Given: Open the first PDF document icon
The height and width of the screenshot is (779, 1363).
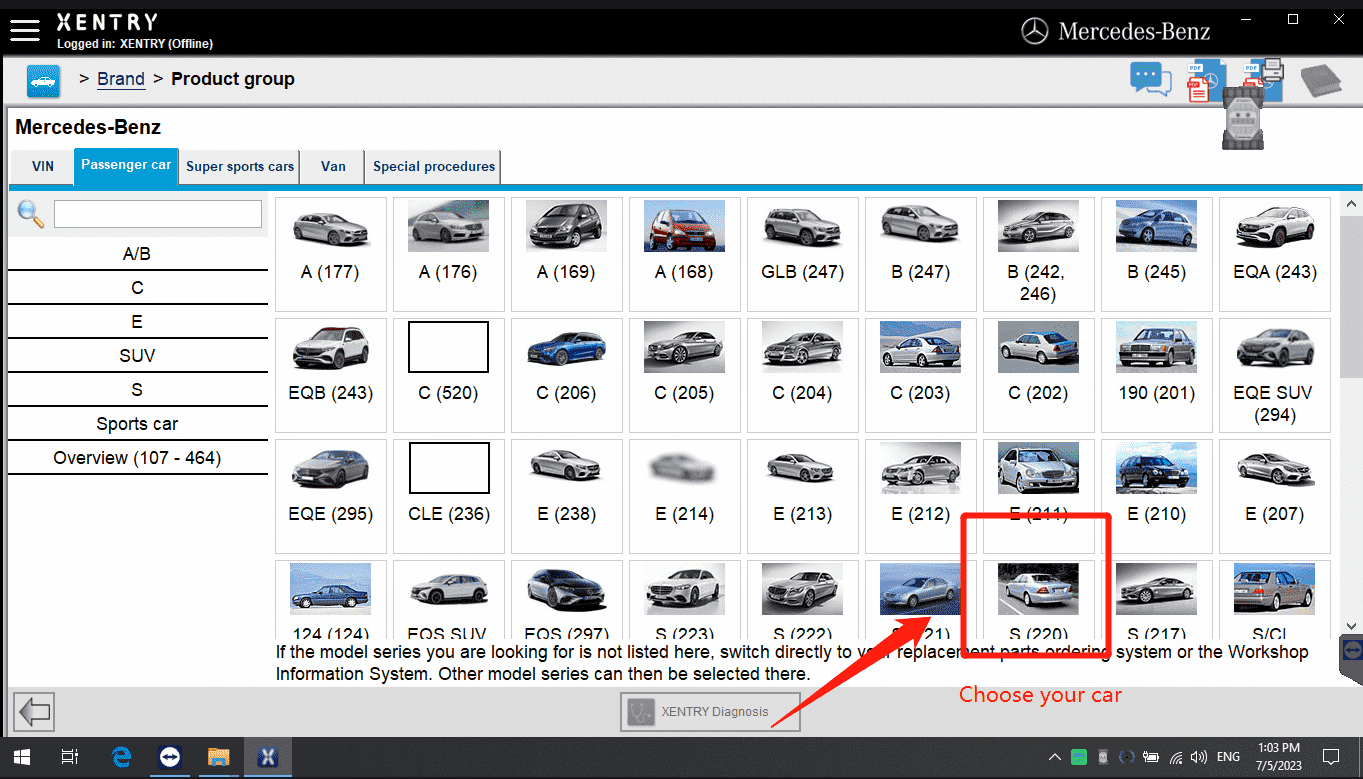Looking at the screenshot, I should [1204, 81].
